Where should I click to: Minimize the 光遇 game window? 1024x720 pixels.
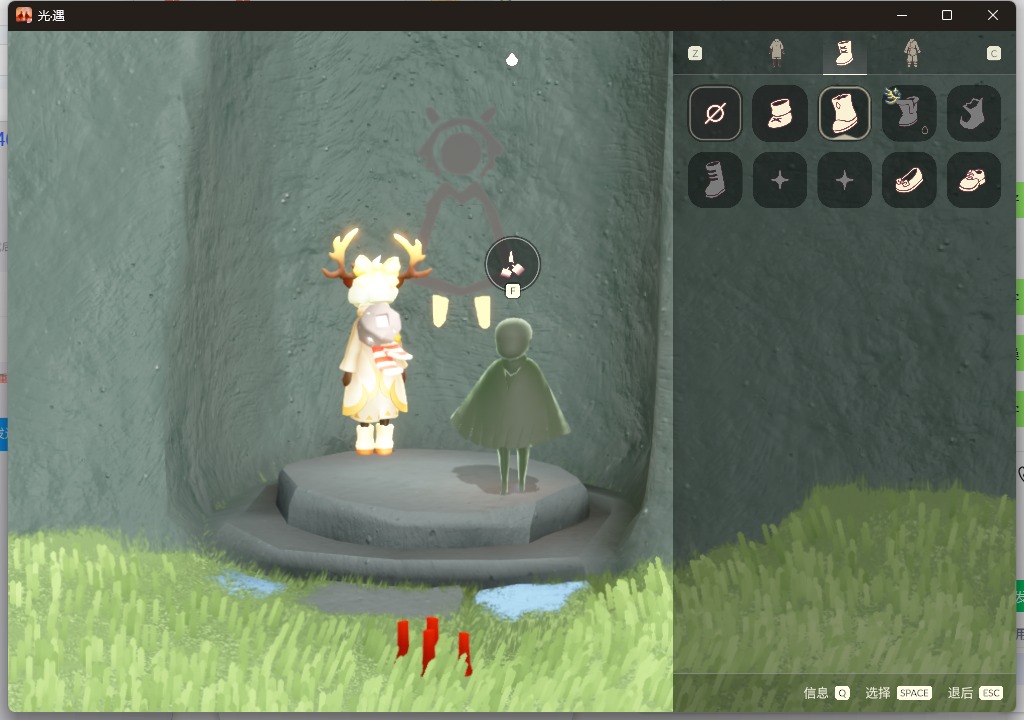tap(902, 15)
